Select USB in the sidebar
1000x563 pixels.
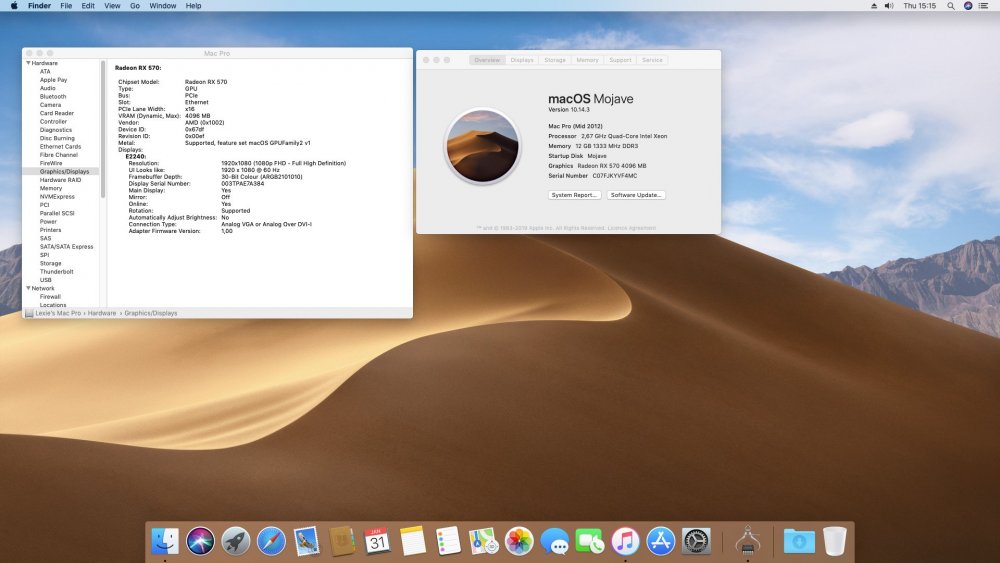click(46, 280)
